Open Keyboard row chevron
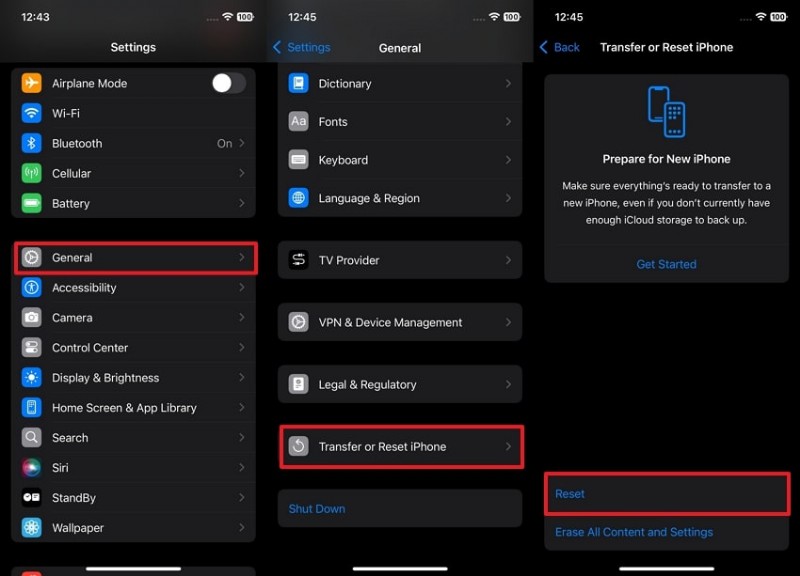 pos(508,160)
